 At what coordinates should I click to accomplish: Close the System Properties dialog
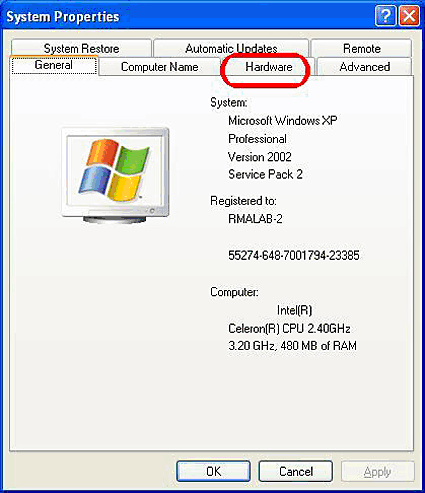click(409, 16)
